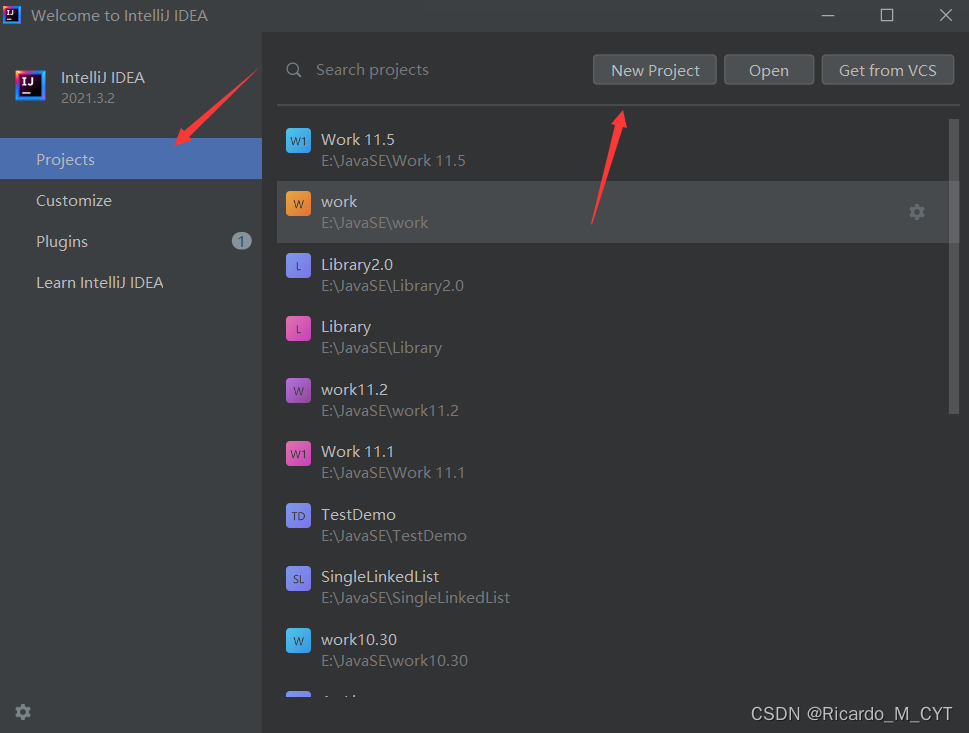
Task: Click the work10.30 project icon
Action: (x=298, y=640)
